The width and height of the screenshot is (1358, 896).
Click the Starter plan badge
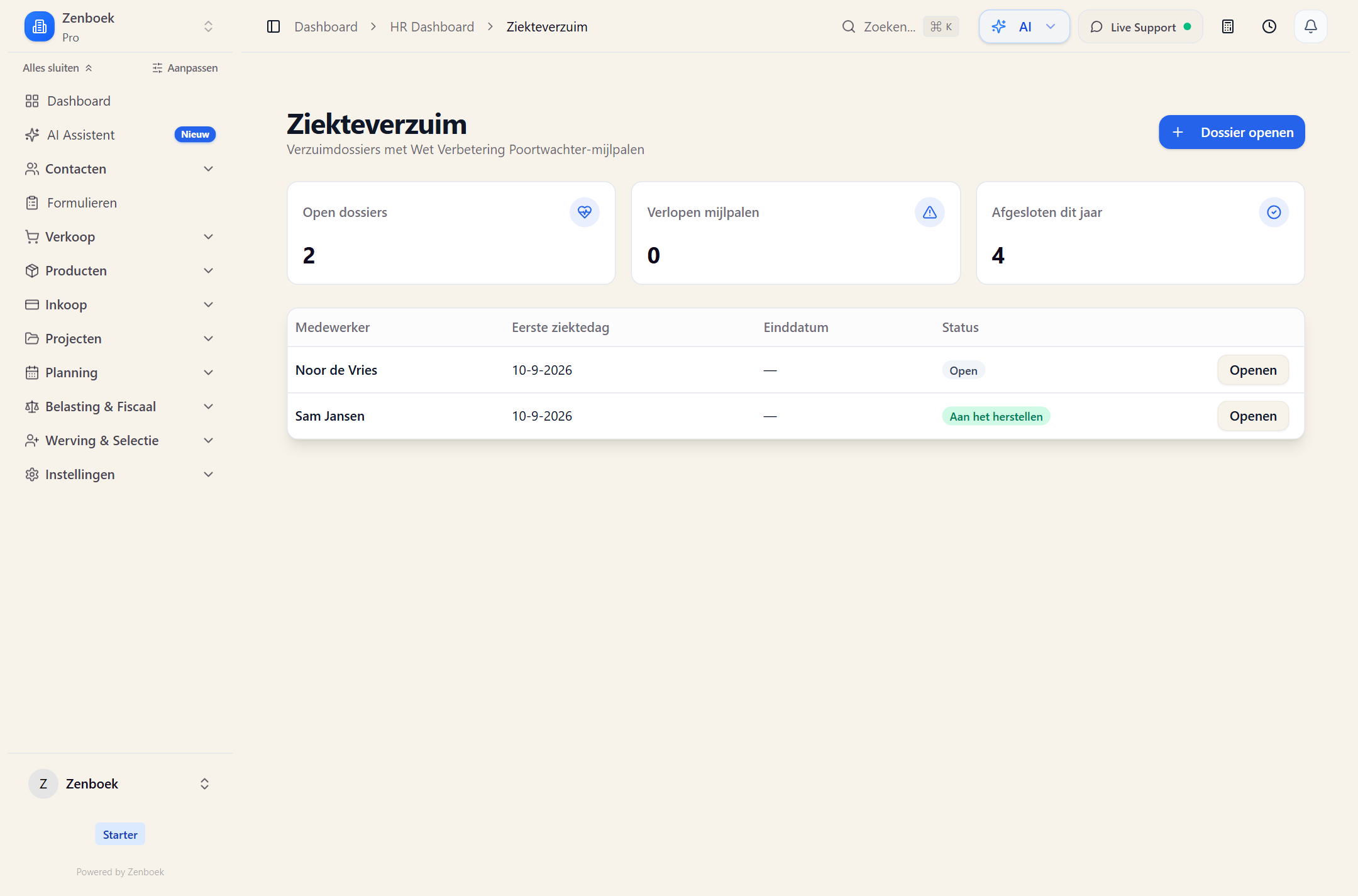[x=120, y=834]
